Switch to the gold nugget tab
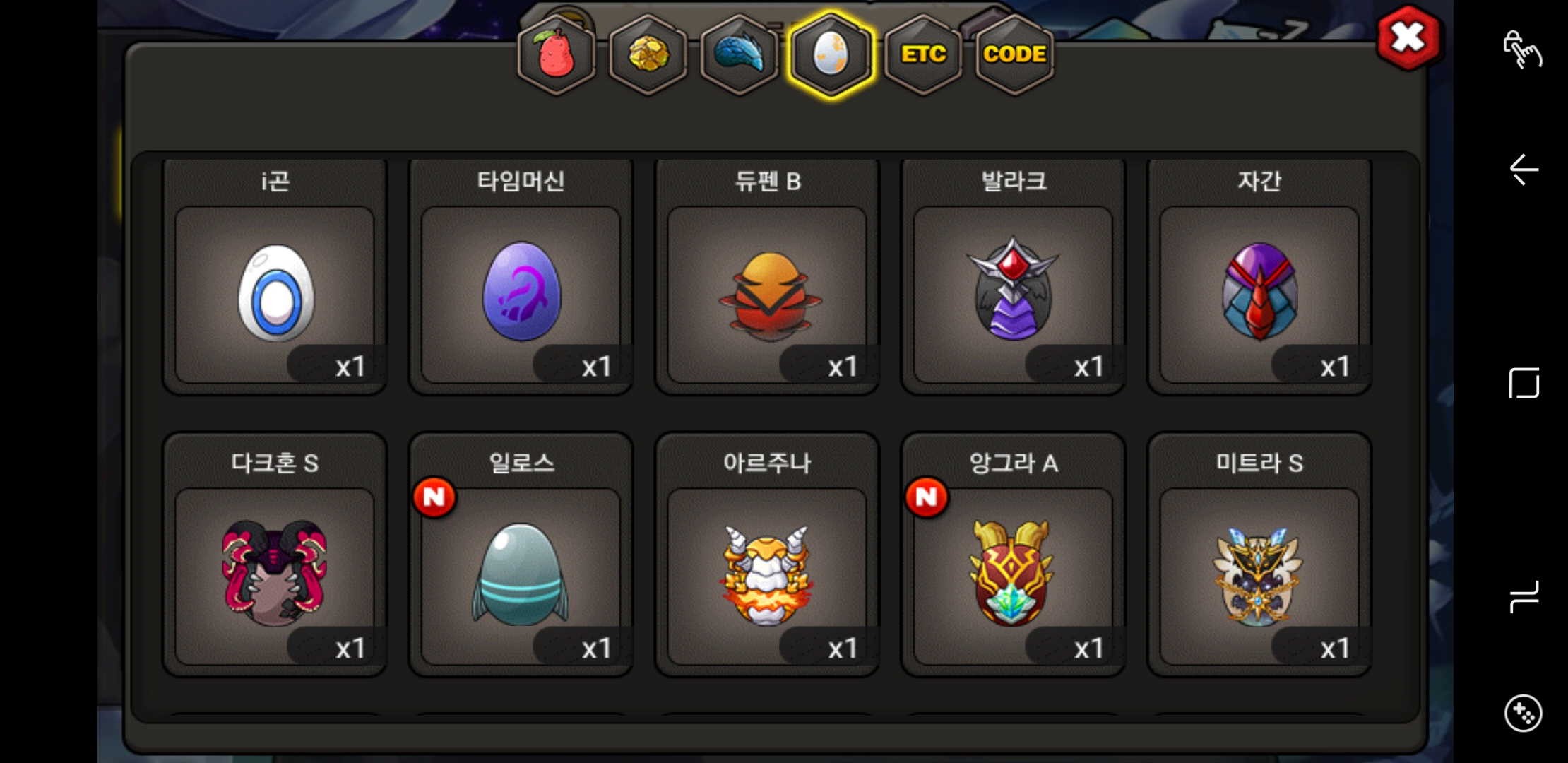1568x763 pixels. (x=648, y=54)
